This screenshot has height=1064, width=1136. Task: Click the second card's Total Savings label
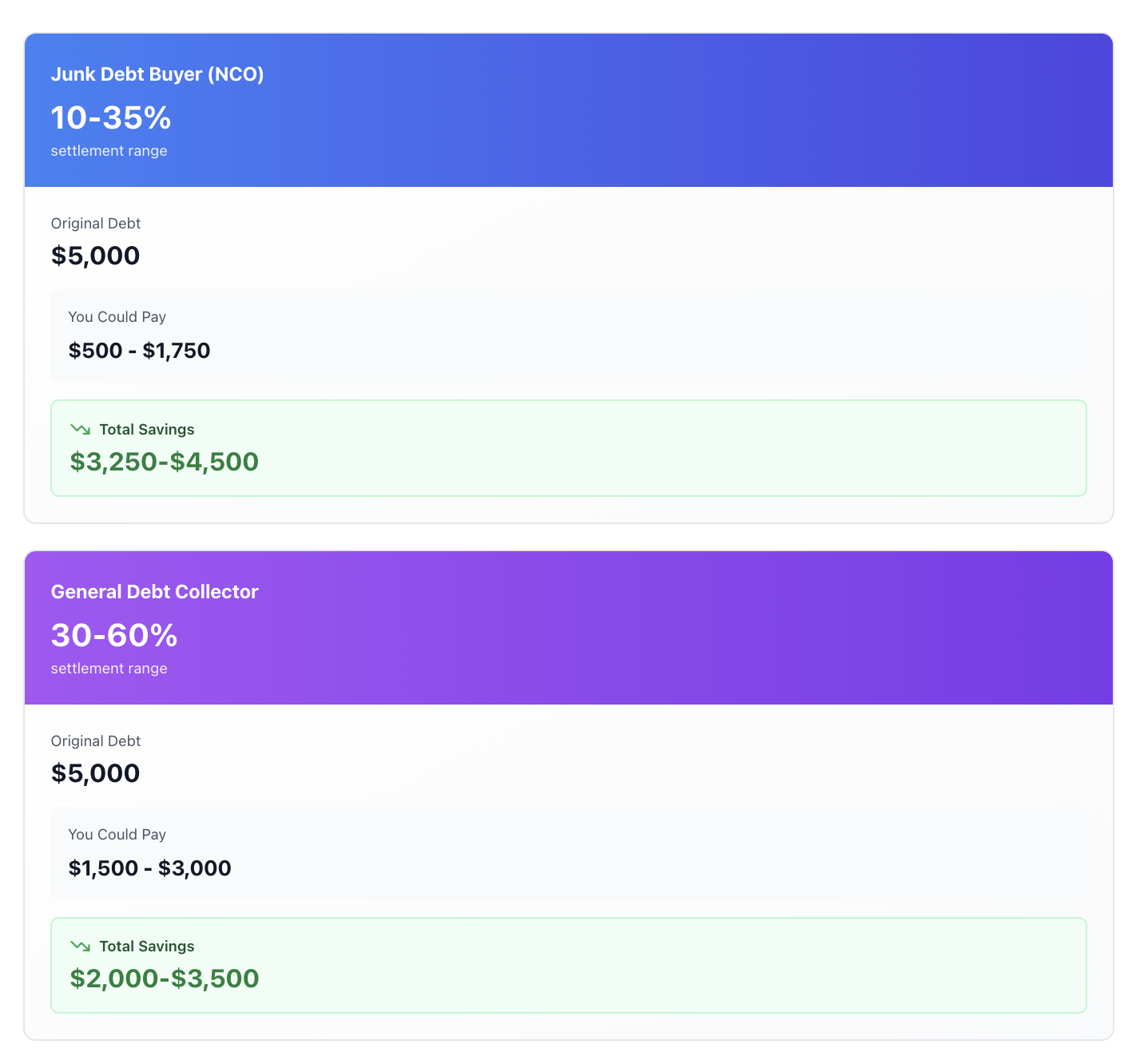[x=147, y=946]
